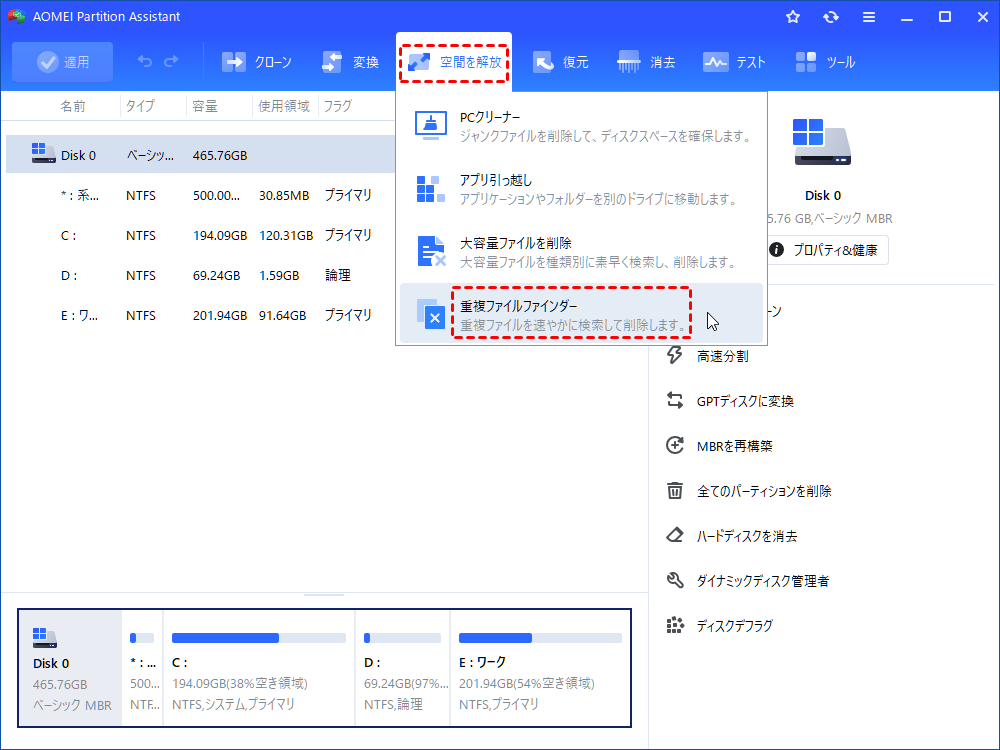Click the wrench icon for dynamic disk
Image resolution: width=1000 pixels, height=750 pixels.
pyautogui.click(x=675, y=580)
